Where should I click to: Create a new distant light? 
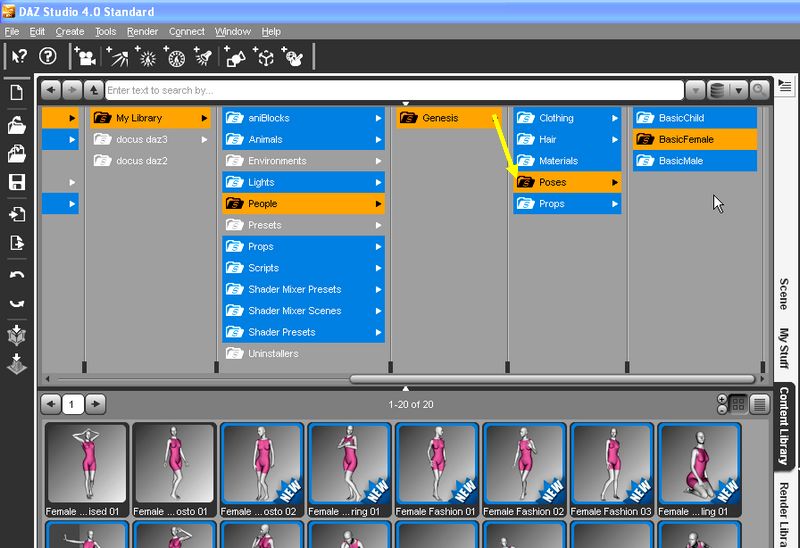pyautogui.click(x=117, y=56)
